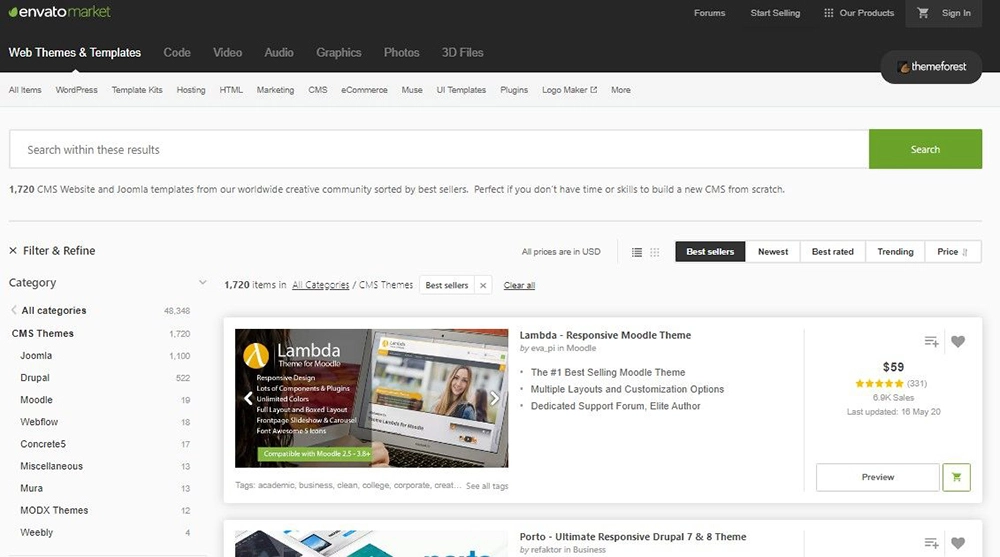Screen dimensions: 1000x557
Task: Open the Envato Market logo homepage
Action: point(59,11)
